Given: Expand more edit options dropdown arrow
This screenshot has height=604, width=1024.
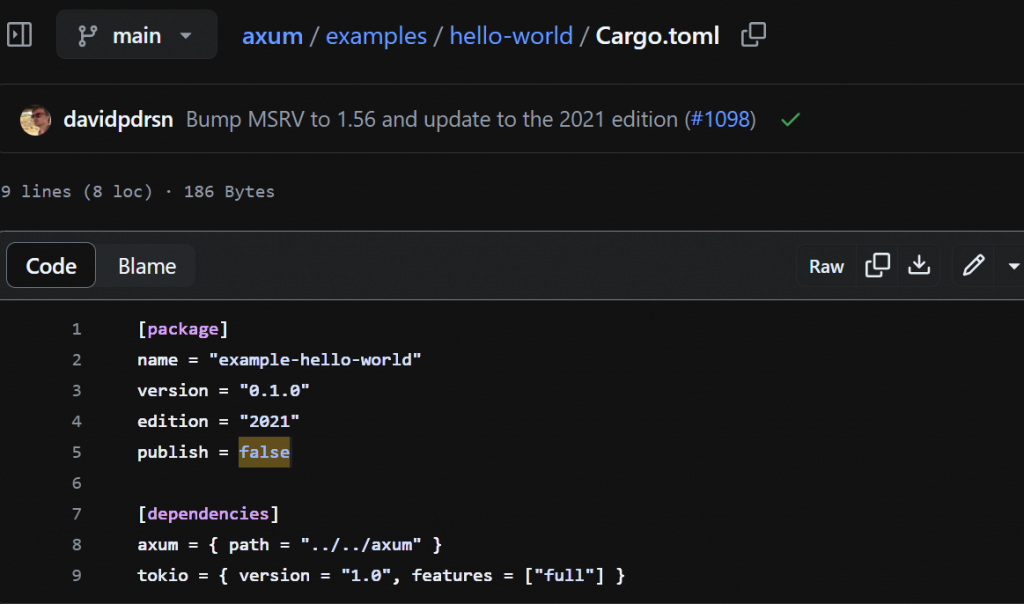Looking at the screenshot, I should tap(1013, 266).
